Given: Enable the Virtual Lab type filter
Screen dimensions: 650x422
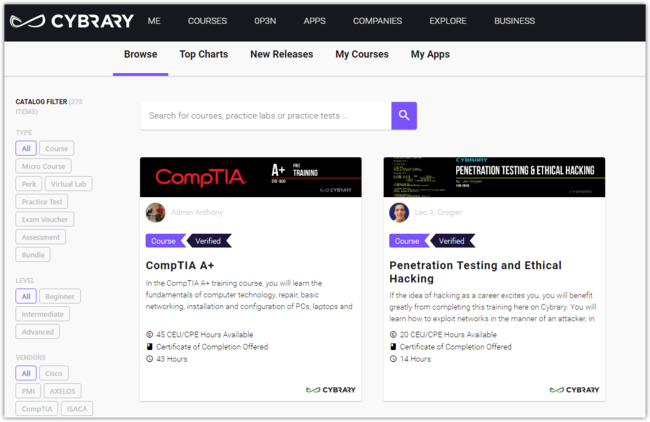Looking at the screenshot, I should pyautogui.click(x=69, y=184).
